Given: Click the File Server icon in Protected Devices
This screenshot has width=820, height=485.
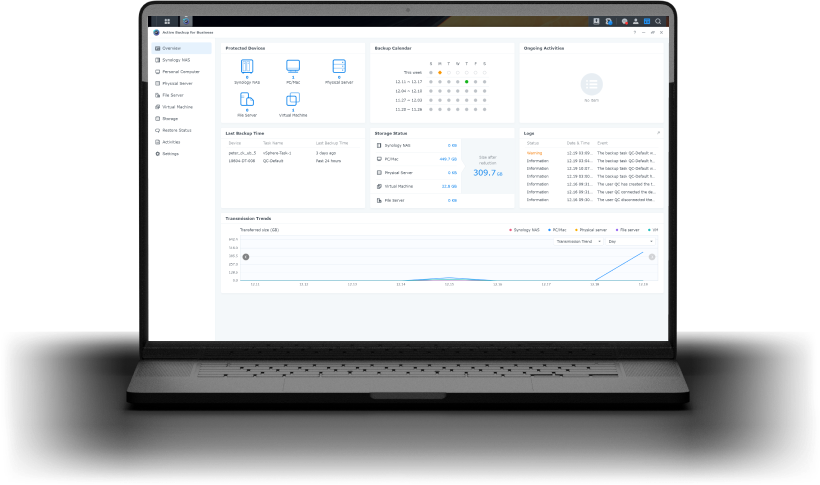Looking at the screenshot, I should click(x=247, y=99).
